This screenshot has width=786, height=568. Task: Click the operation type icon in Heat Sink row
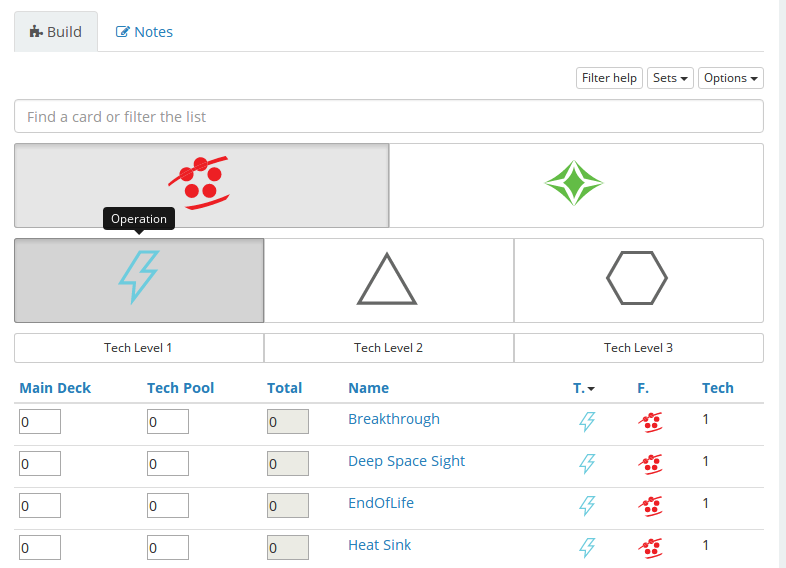click(587, 547)
